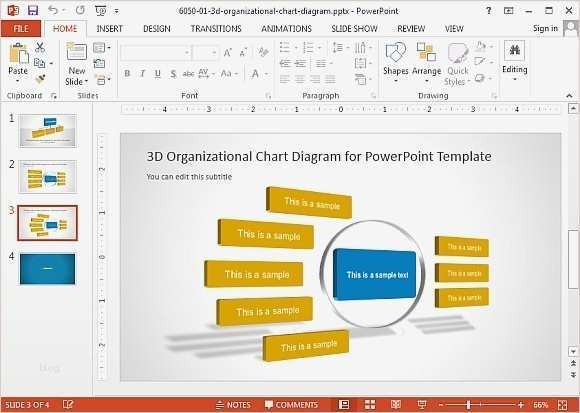
Task: Select the Format Painter brush icon
Action: coord(40,79)
